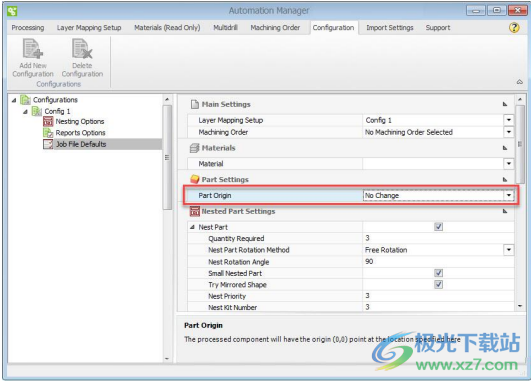The height and width of the screenshot is (381, 531).
Task: Click the Quantity Required property label
Action: 236,238
